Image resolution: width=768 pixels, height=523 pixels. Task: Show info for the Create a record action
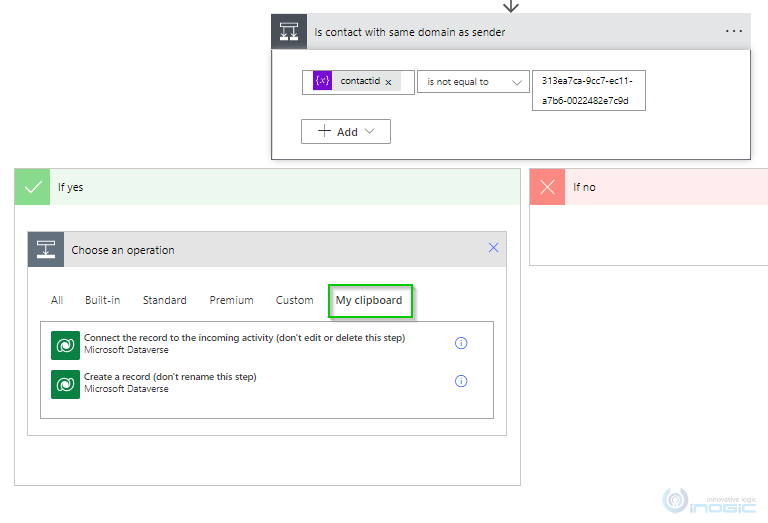(x=461, y=381)
